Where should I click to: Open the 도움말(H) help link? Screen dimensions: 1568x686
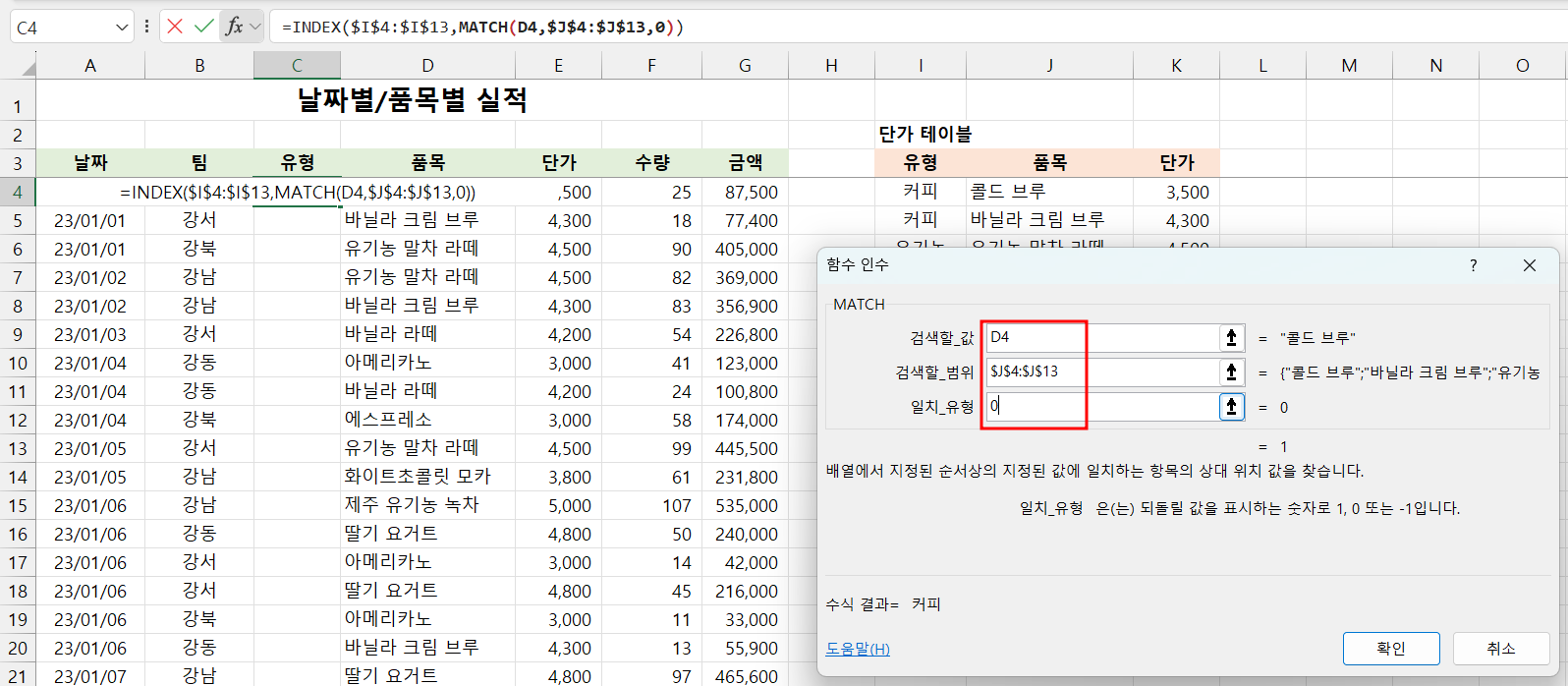(858, 649)
